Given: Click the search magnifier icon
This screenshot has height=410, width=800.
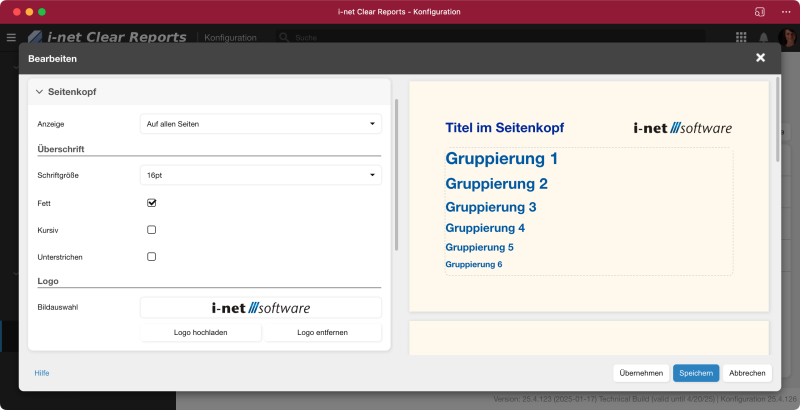Looking at the screenshot, I should point(282,38).
